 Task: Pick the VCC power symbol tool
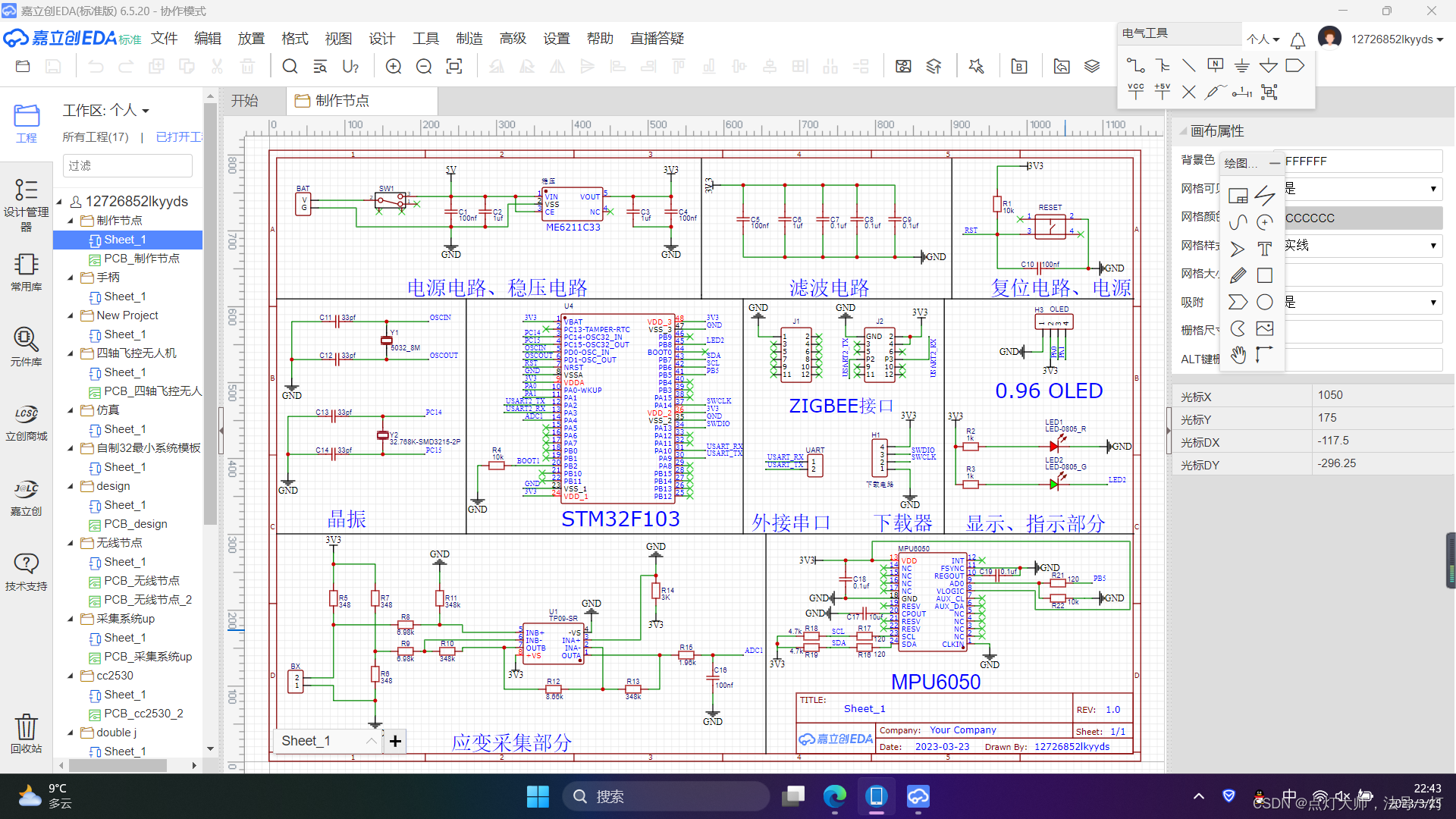coord(1135,92)
